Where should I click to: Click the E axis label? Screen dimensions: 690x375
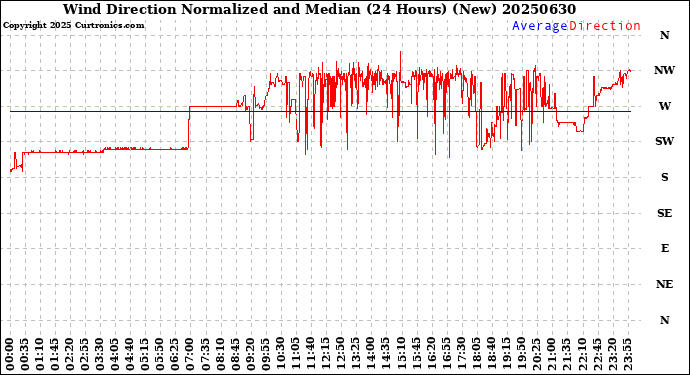664,249
